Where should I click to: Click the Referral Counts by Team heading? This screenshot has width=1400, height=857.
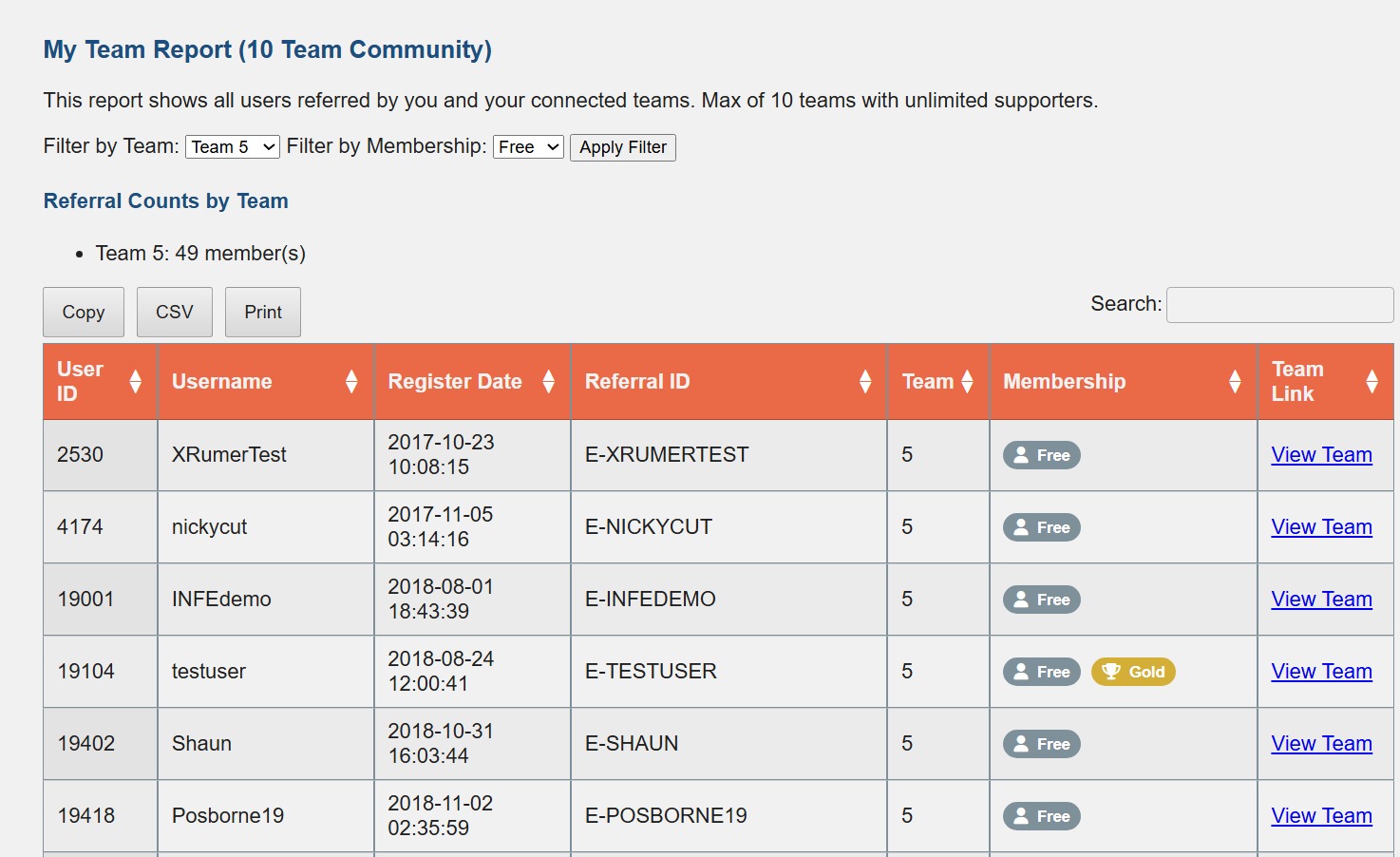pyautogui.click(x=166, y=201)
